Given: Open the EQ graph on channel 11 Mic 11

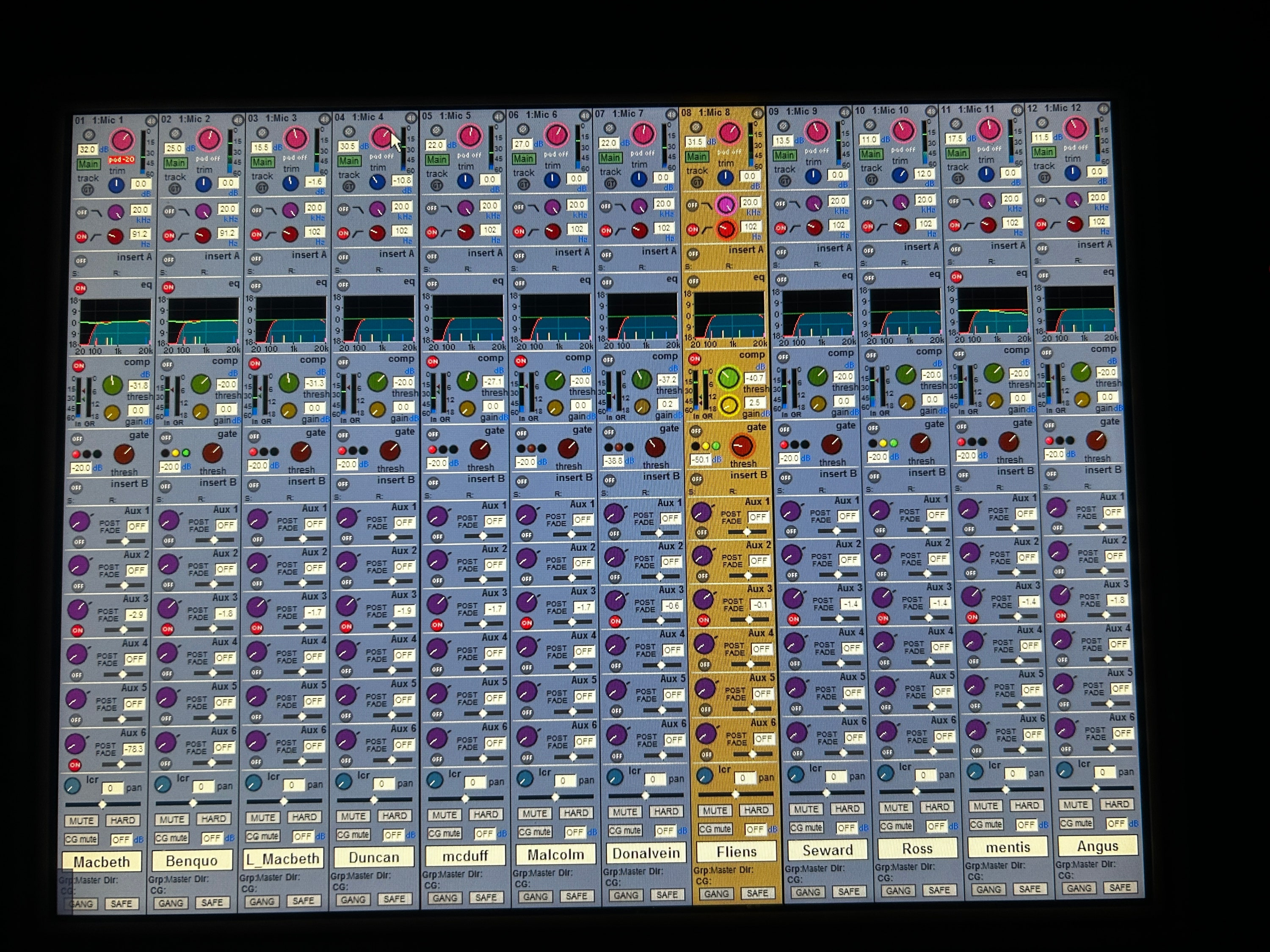Looking at the screenshot, I should 993,311.
